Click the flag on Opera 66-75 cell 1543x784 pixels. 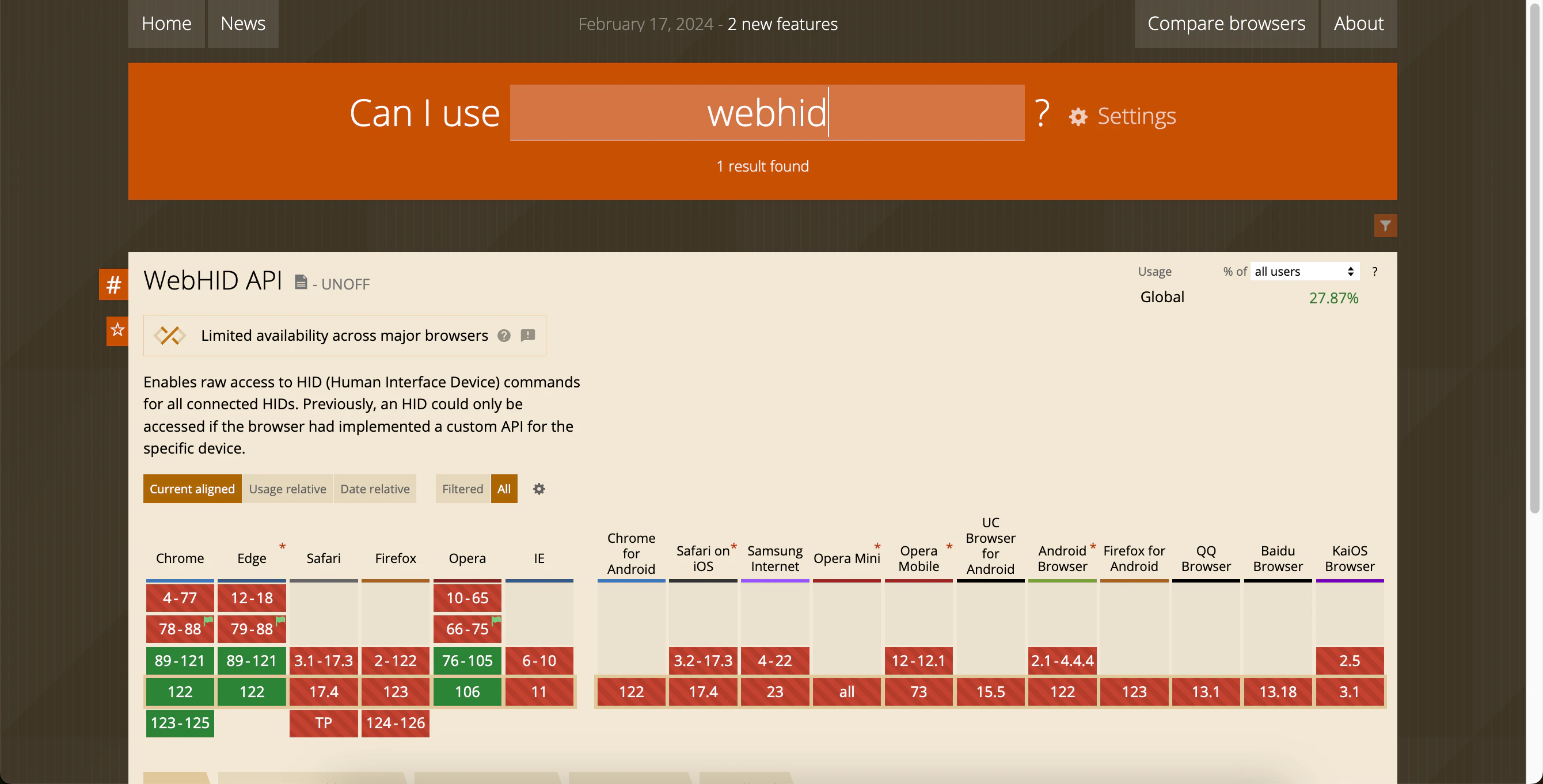tap(496, 621)
